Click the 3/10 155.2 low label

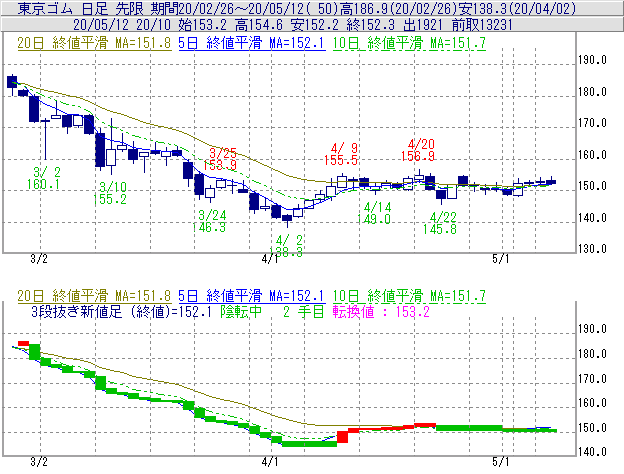tap(110, 193)
